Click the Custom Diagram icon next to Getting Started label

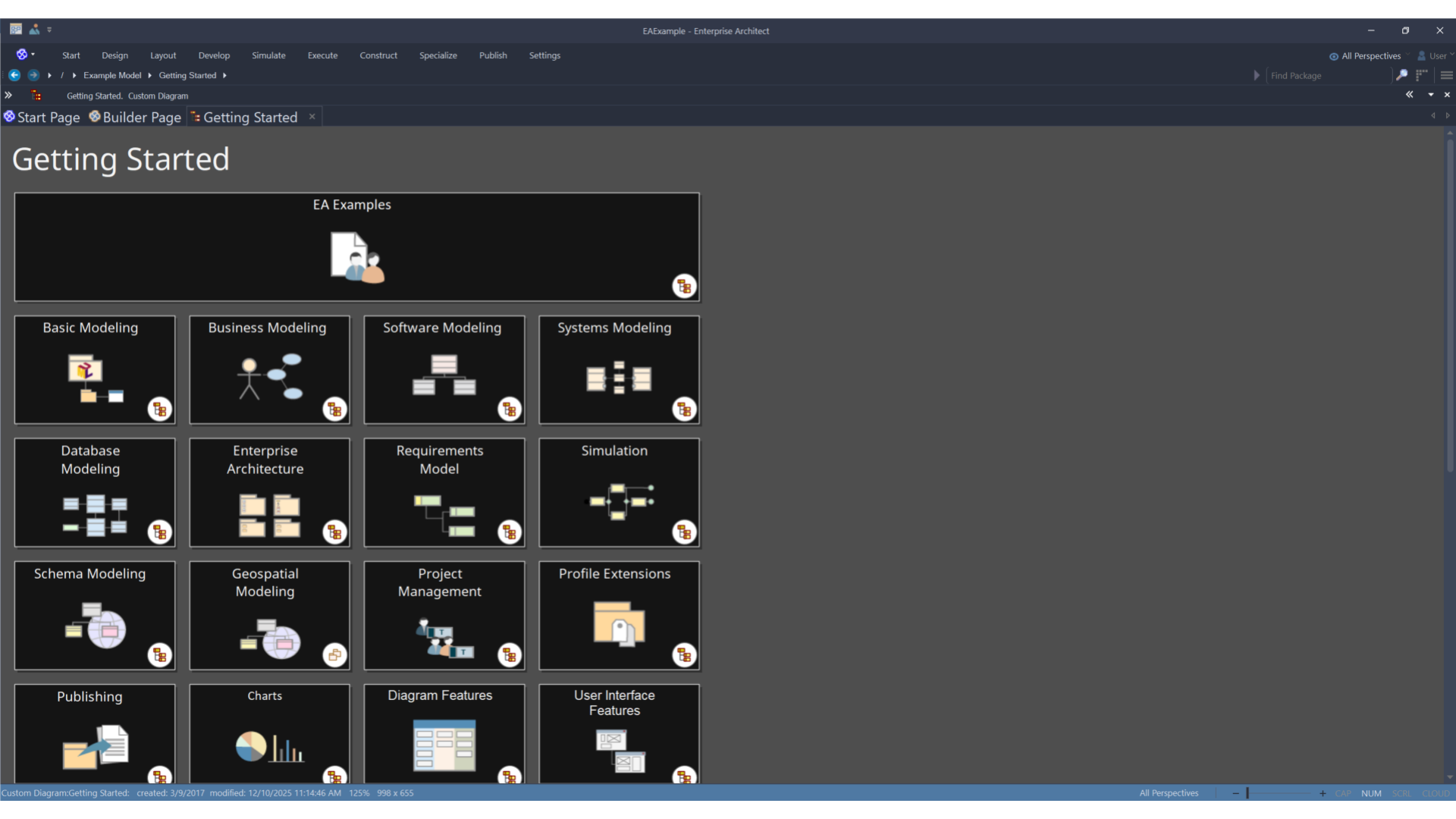pos(36,96)
